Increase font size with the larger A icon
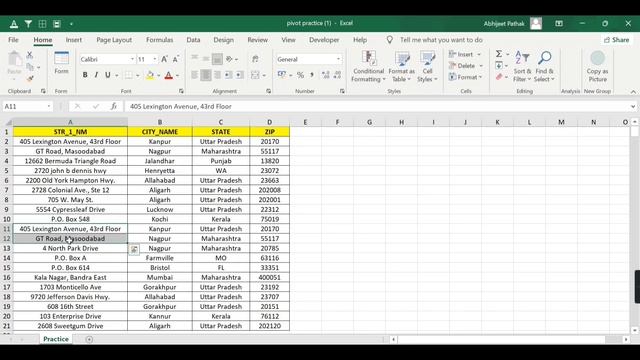The height and width of the screenshot is (360, 640). coord(164,59)
